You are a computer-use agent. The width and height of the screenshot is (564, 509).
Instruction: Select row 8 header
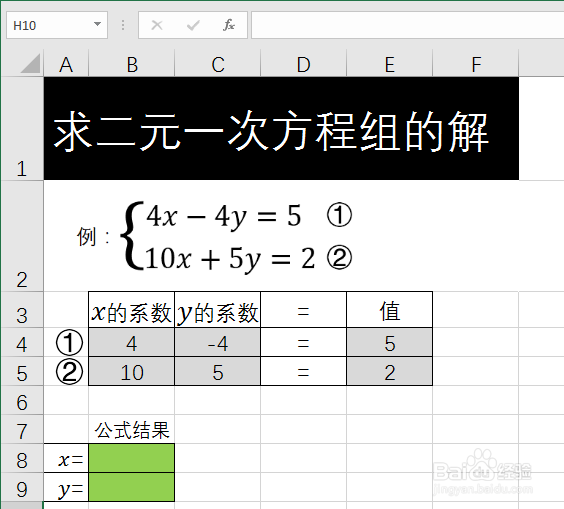22,459
